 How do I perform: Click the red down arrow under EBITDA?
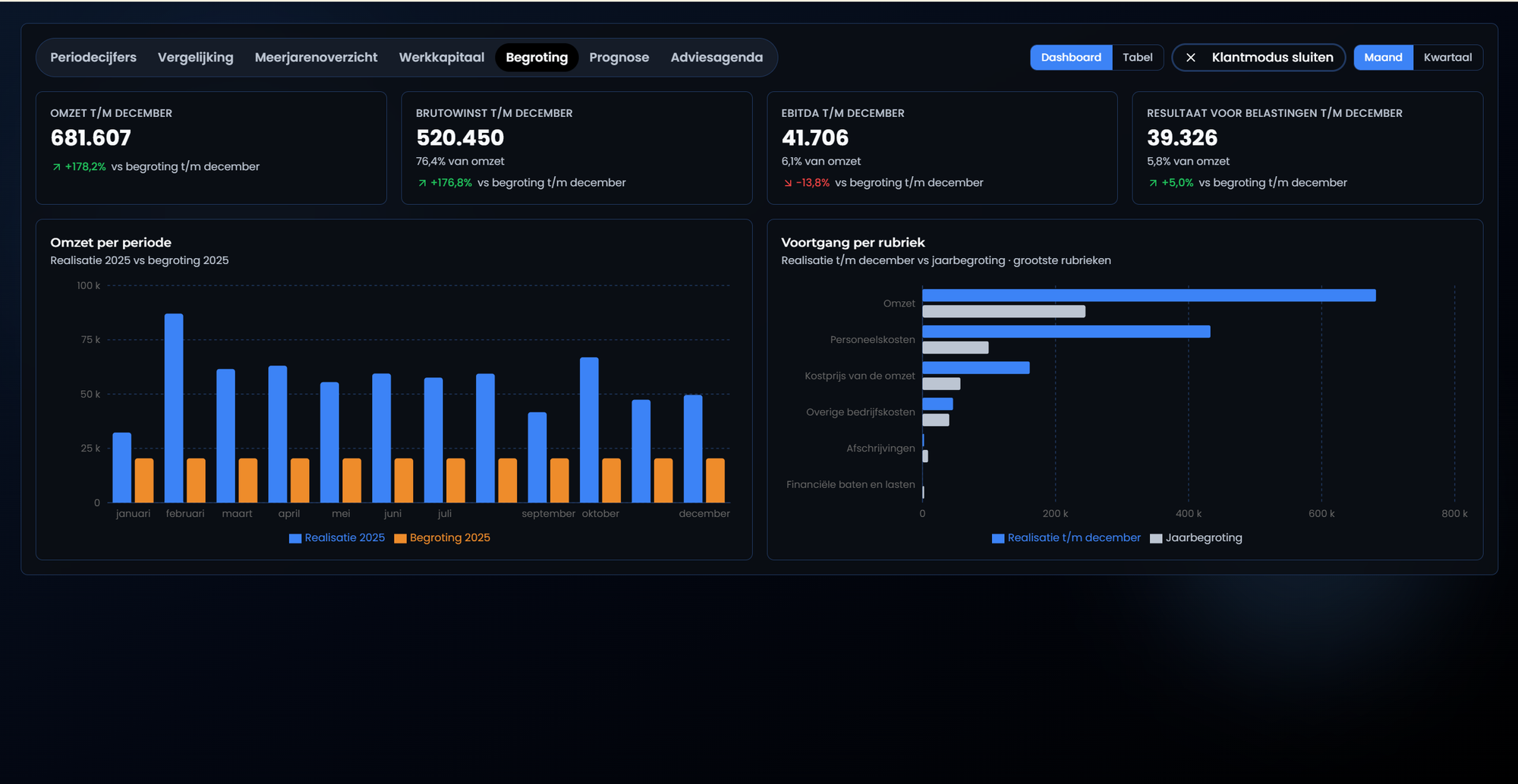(x=788, y=183)
